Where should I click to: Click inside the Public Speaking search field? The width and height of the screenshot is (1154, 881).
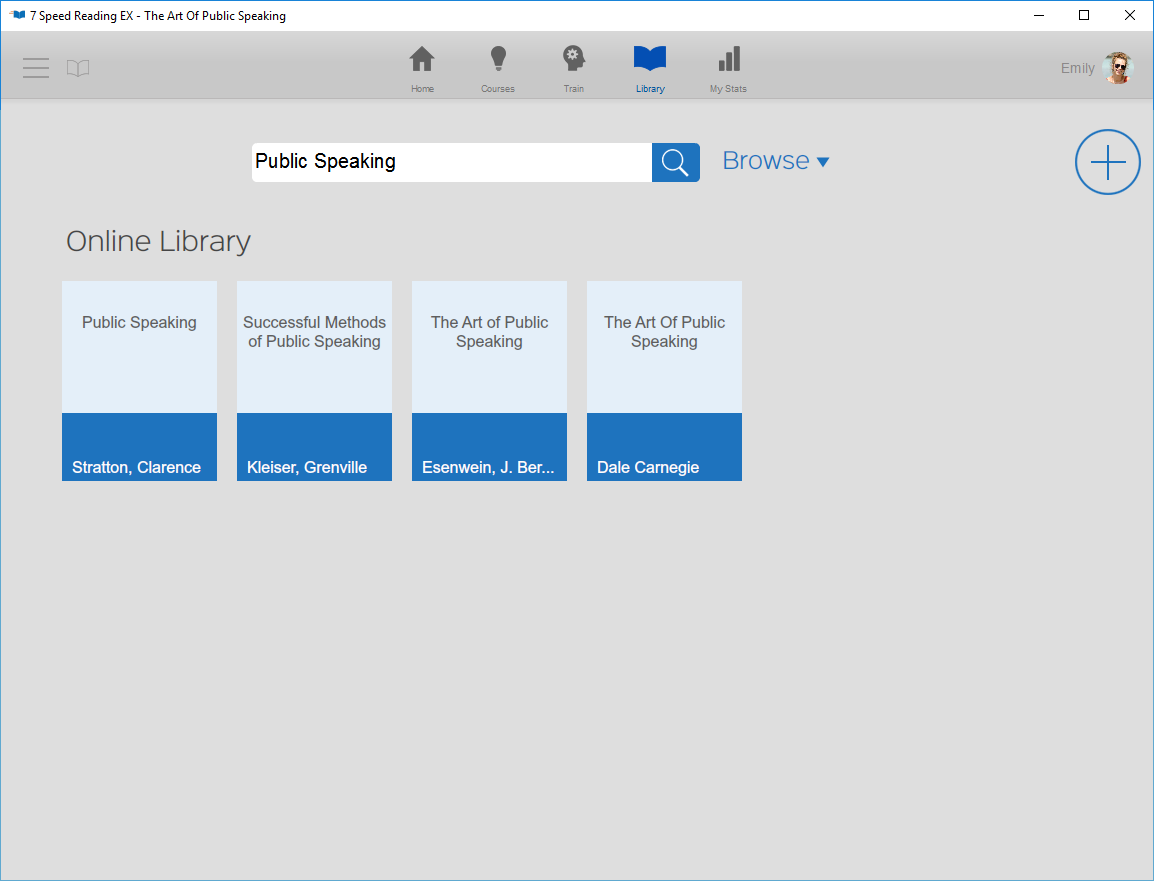[x=450, y=162]
